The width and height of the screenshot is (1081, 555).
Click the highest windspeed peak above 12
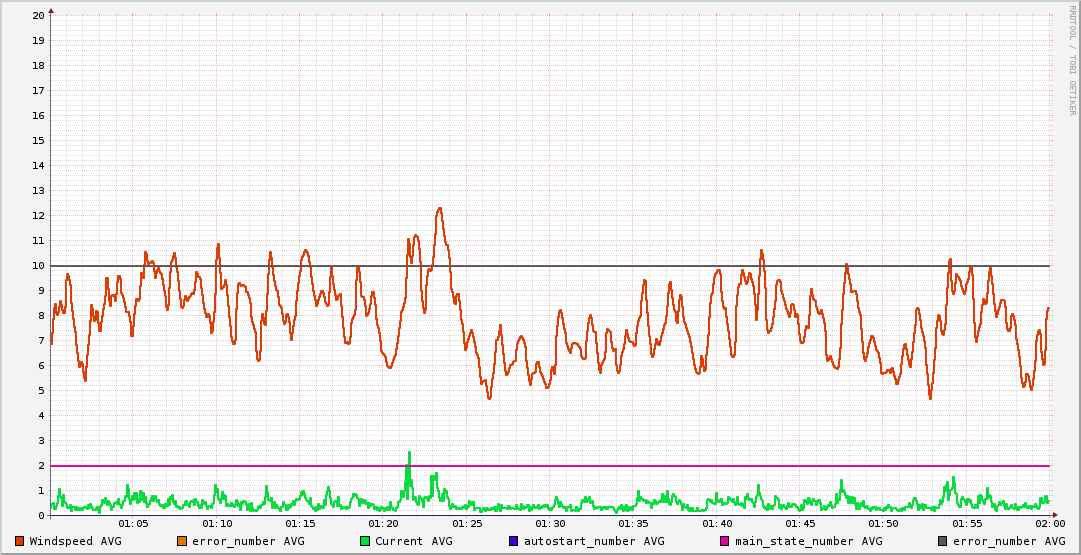tap(439, 209)
